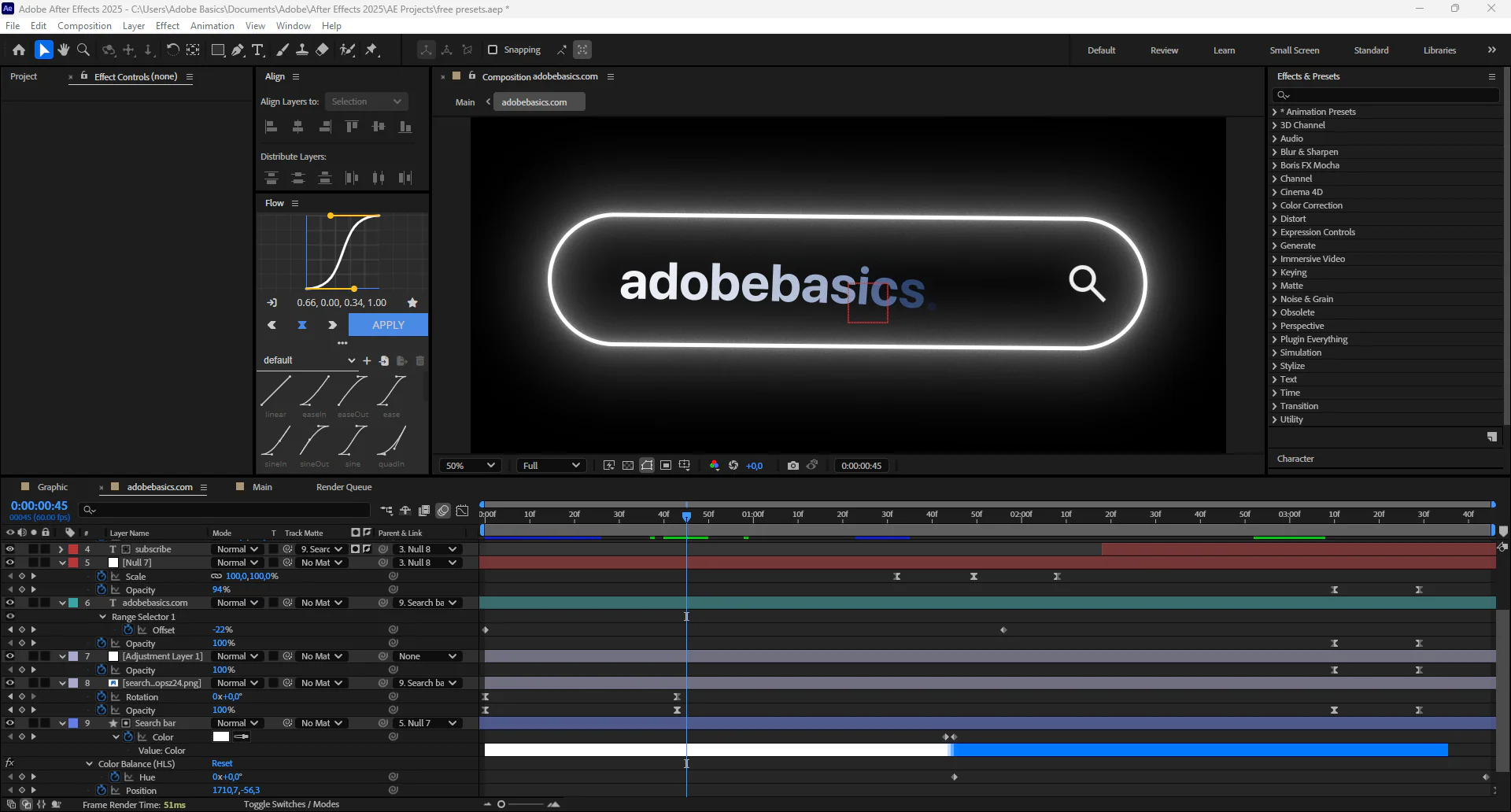Image resolution: width=1511 pixels, height=812 pixels.
Task: Open the Align Layers to Selection dropdown
Action: [366, 101]
